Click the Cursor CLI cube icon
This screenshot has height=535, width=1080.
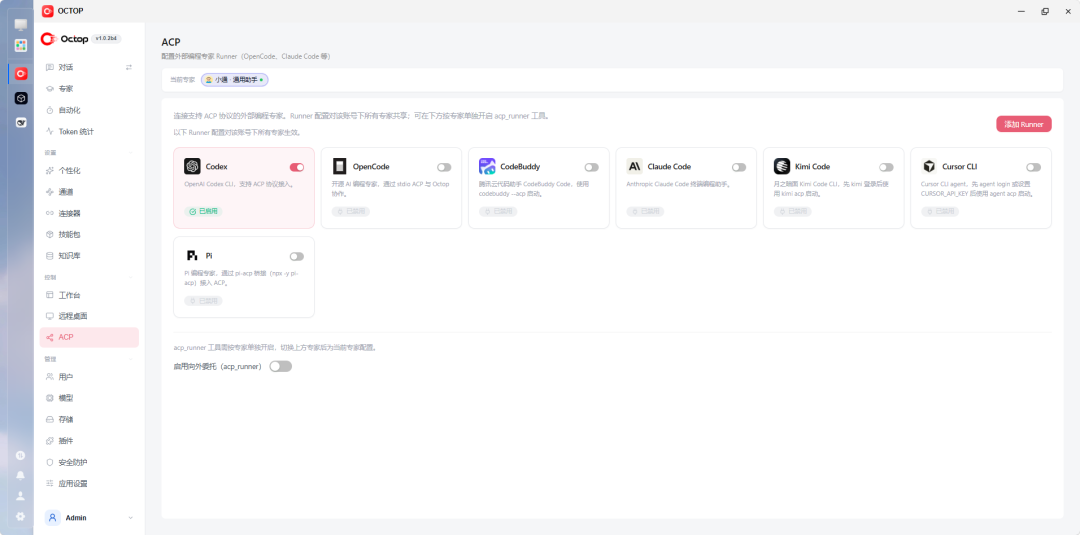click(x=929, y=167)
